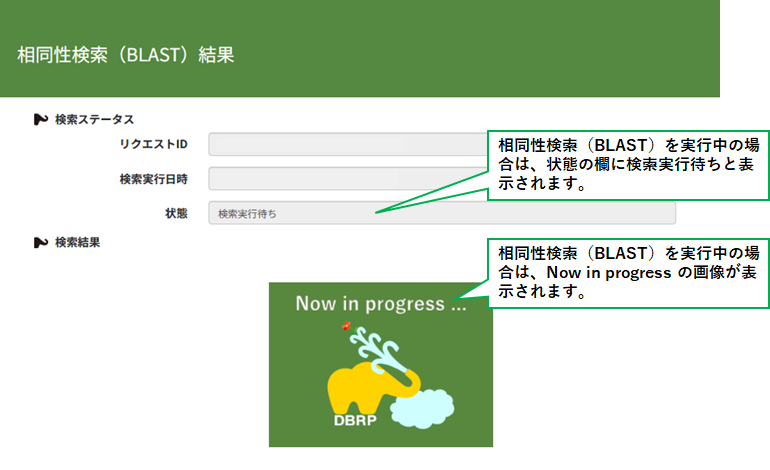Click the リクエストID input field
Viewport: 770px width, 470px height.
348,144
